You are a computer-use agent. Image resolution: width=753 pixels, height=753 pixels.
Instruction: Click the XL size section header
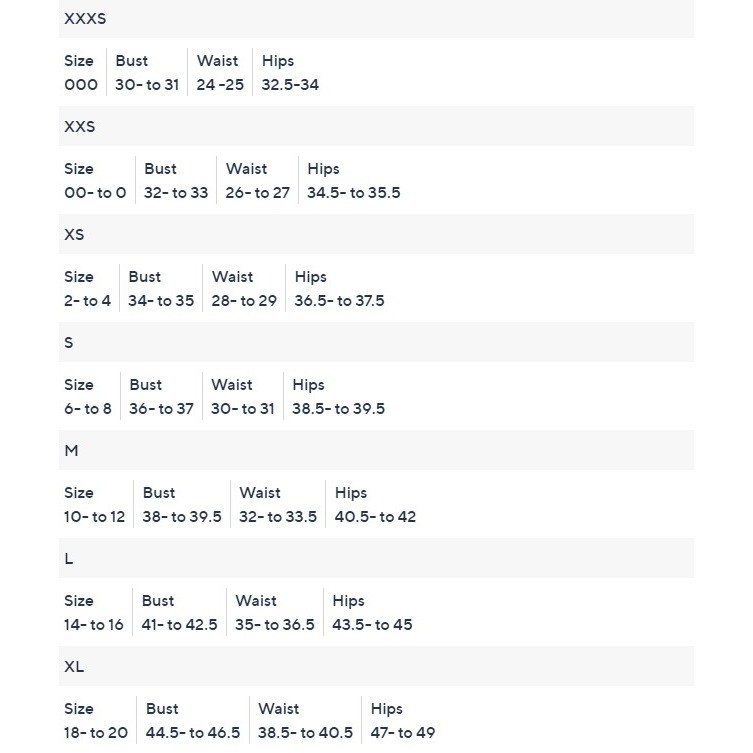coord(74,667)
